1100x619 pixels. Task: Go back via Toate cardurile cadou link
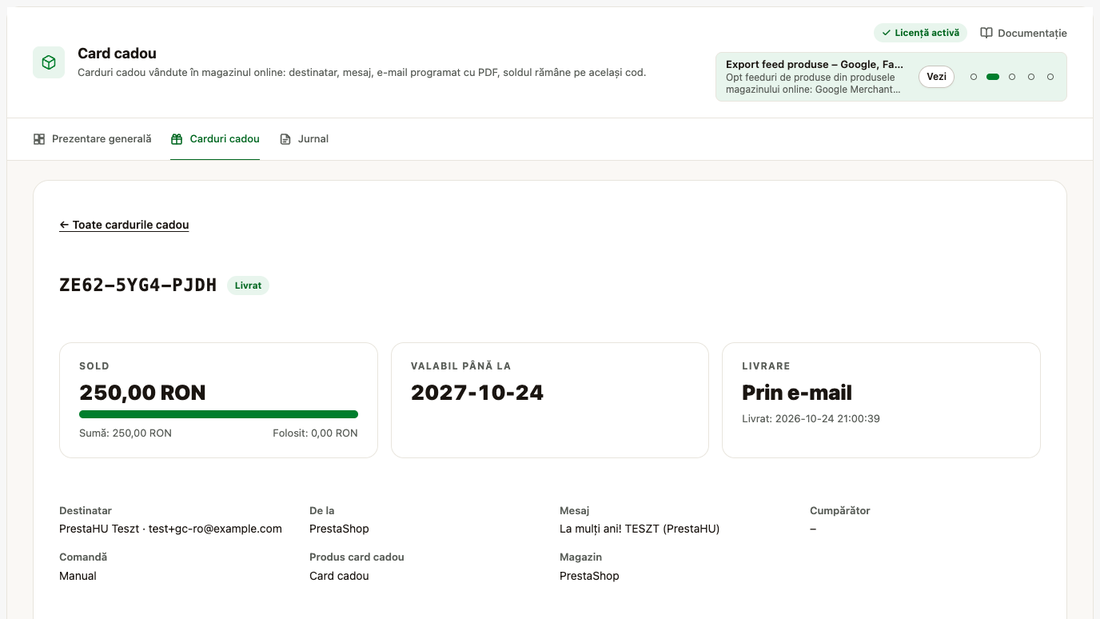pos(124,225)
